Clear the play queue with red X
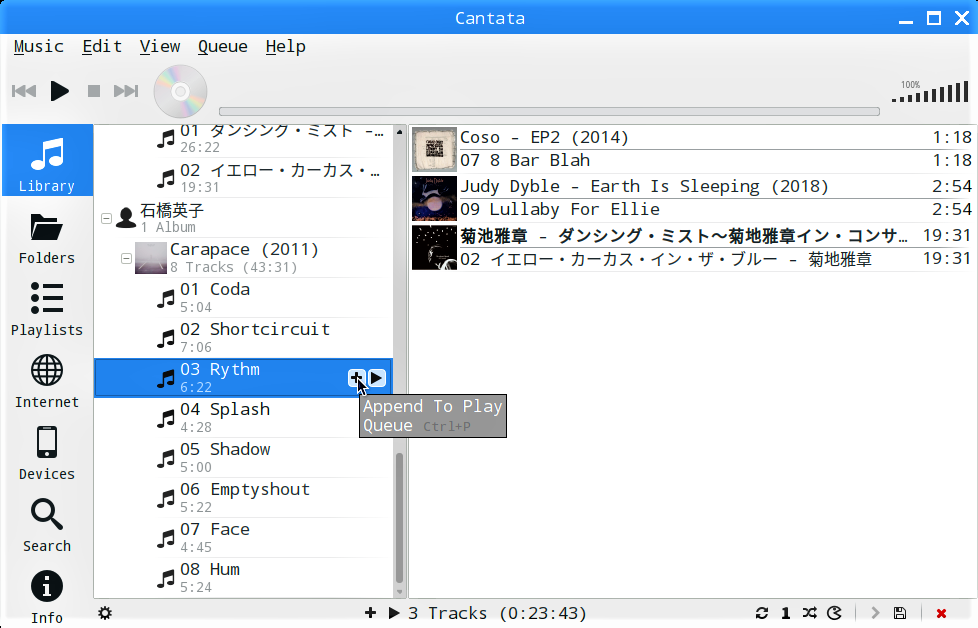This screenshot has width=978, height=628. click(x=941, y=614)
